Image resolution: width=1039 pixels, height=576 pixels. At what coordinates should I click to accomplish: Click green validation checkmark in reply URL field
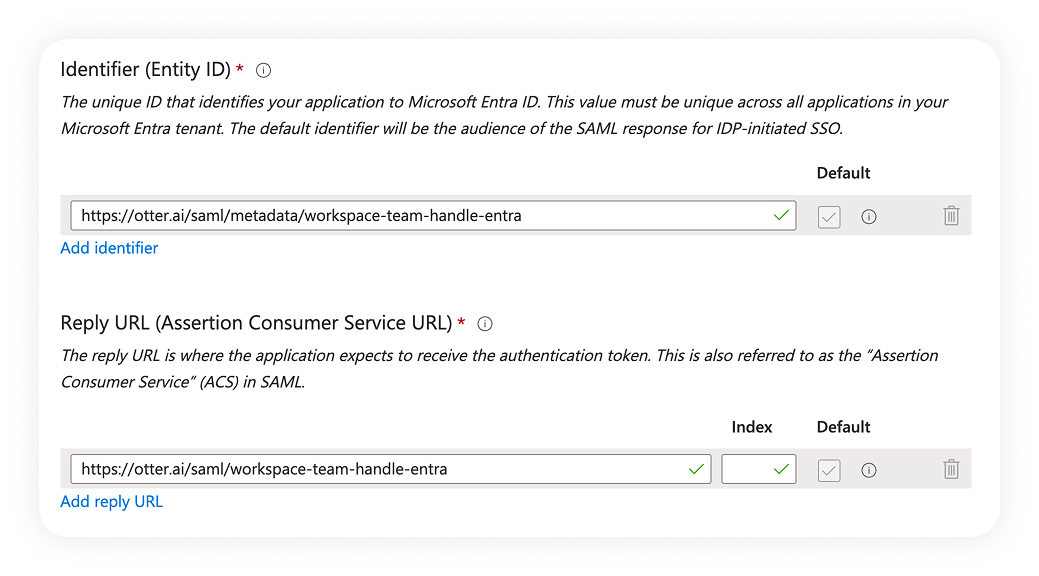coord(696,468)
